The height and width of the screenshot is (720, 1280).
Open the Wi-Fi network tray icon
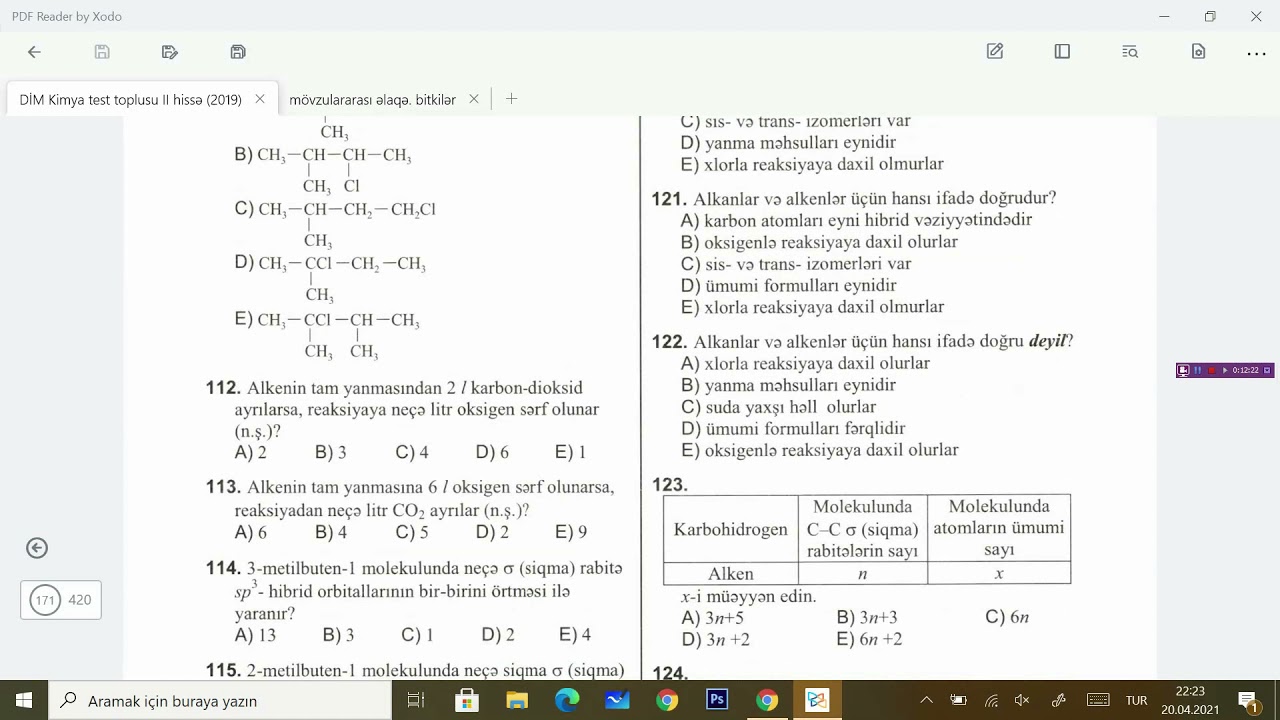tap(991, 700)
